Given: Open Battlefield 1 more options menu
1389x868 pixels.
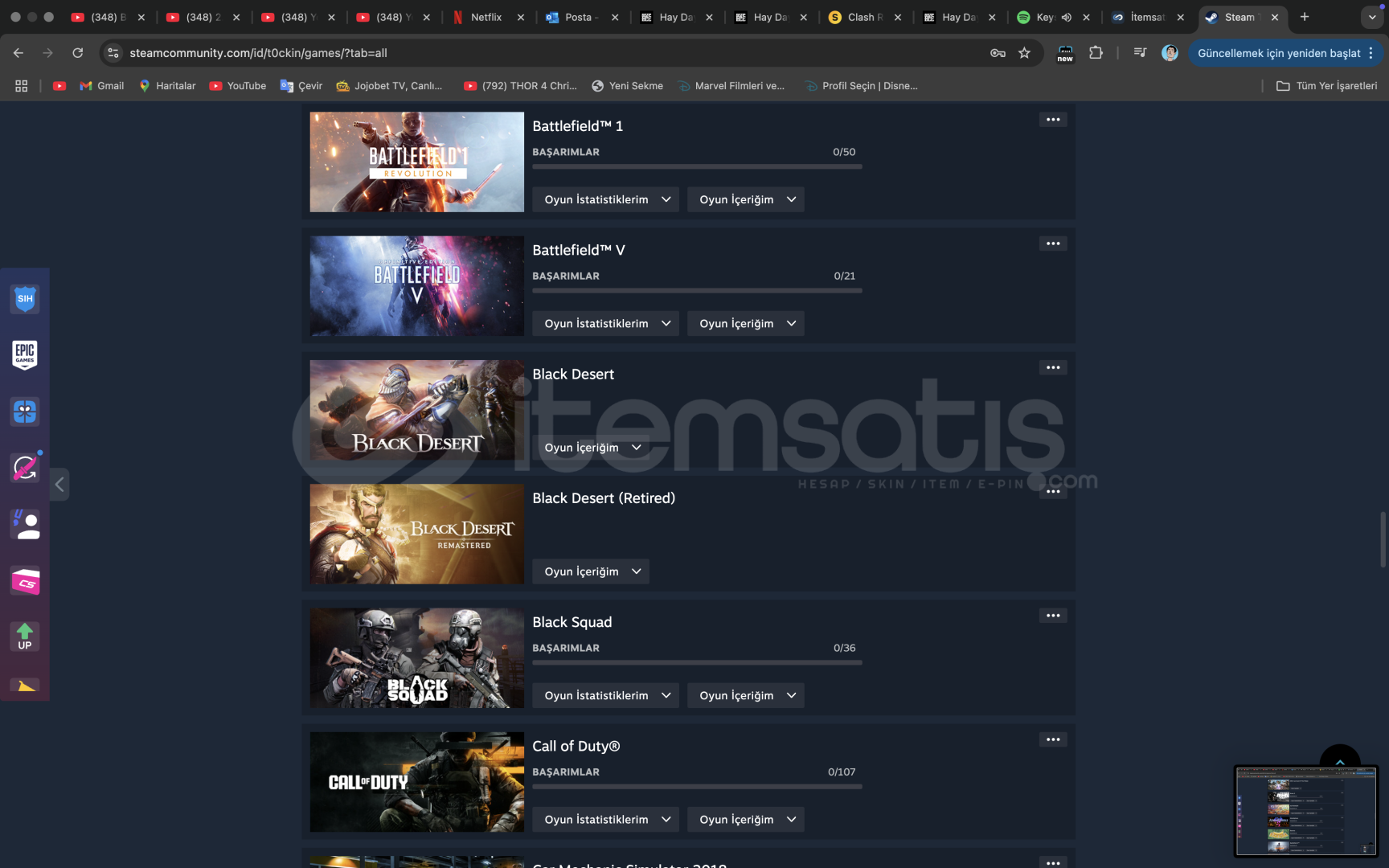Looking at the screenshot, I should pos(1053,120).
